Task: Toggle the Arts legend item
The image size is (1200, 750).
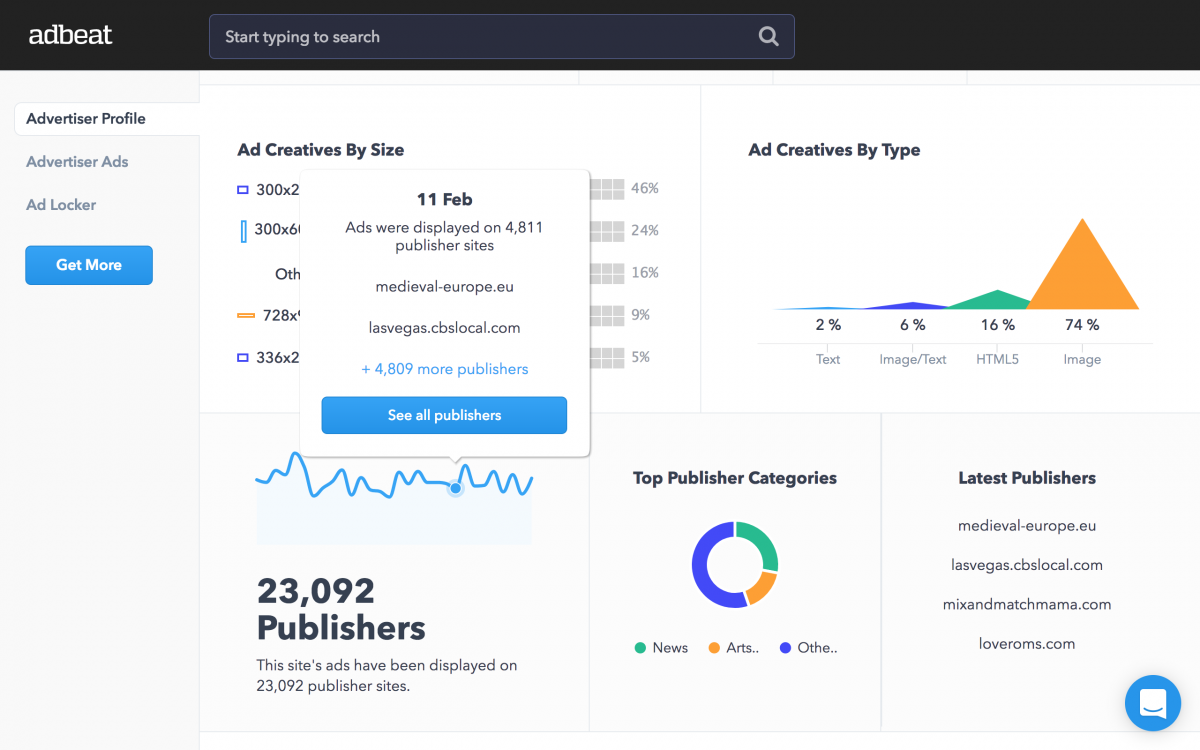Action: pyautogui.click(x=734, y=647)
